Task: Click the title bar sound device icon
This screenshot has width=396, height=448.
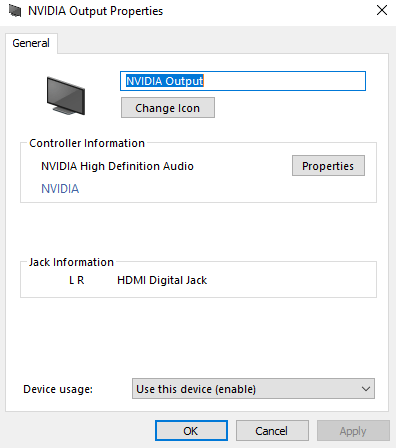Action: 14,11
